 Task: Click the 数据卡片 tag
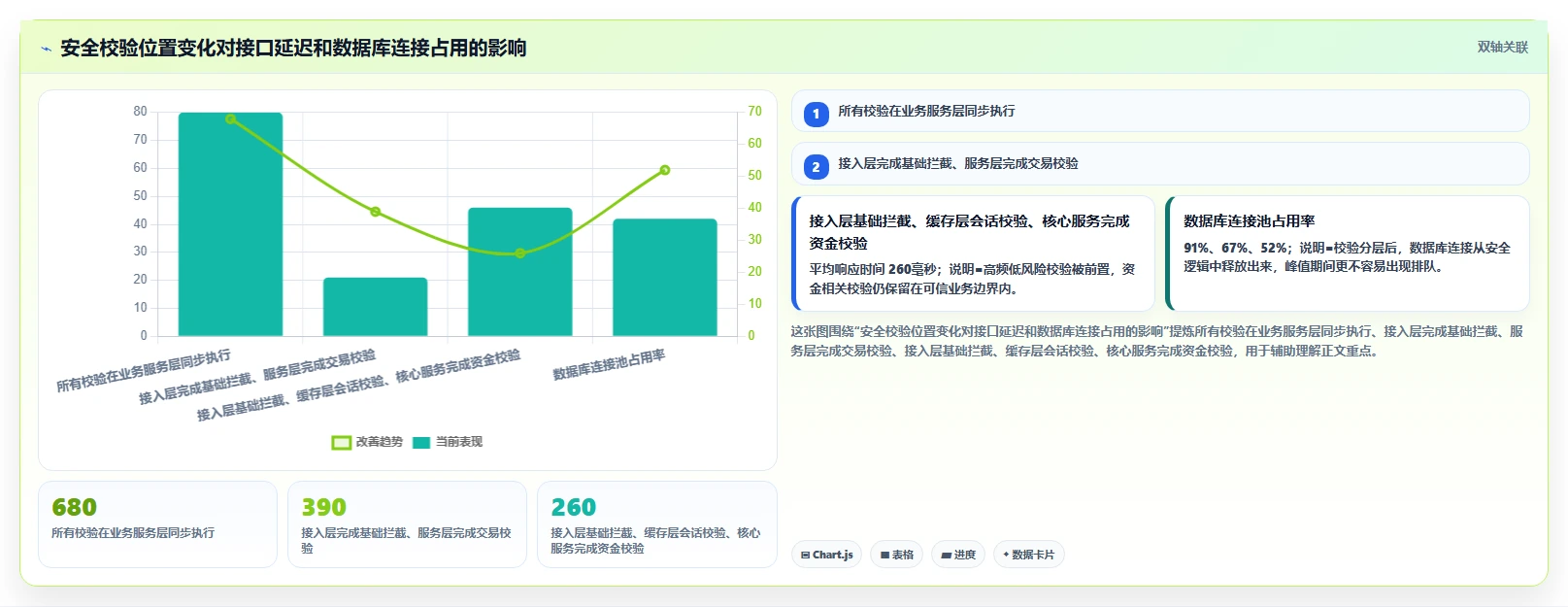pos(1028,555)
